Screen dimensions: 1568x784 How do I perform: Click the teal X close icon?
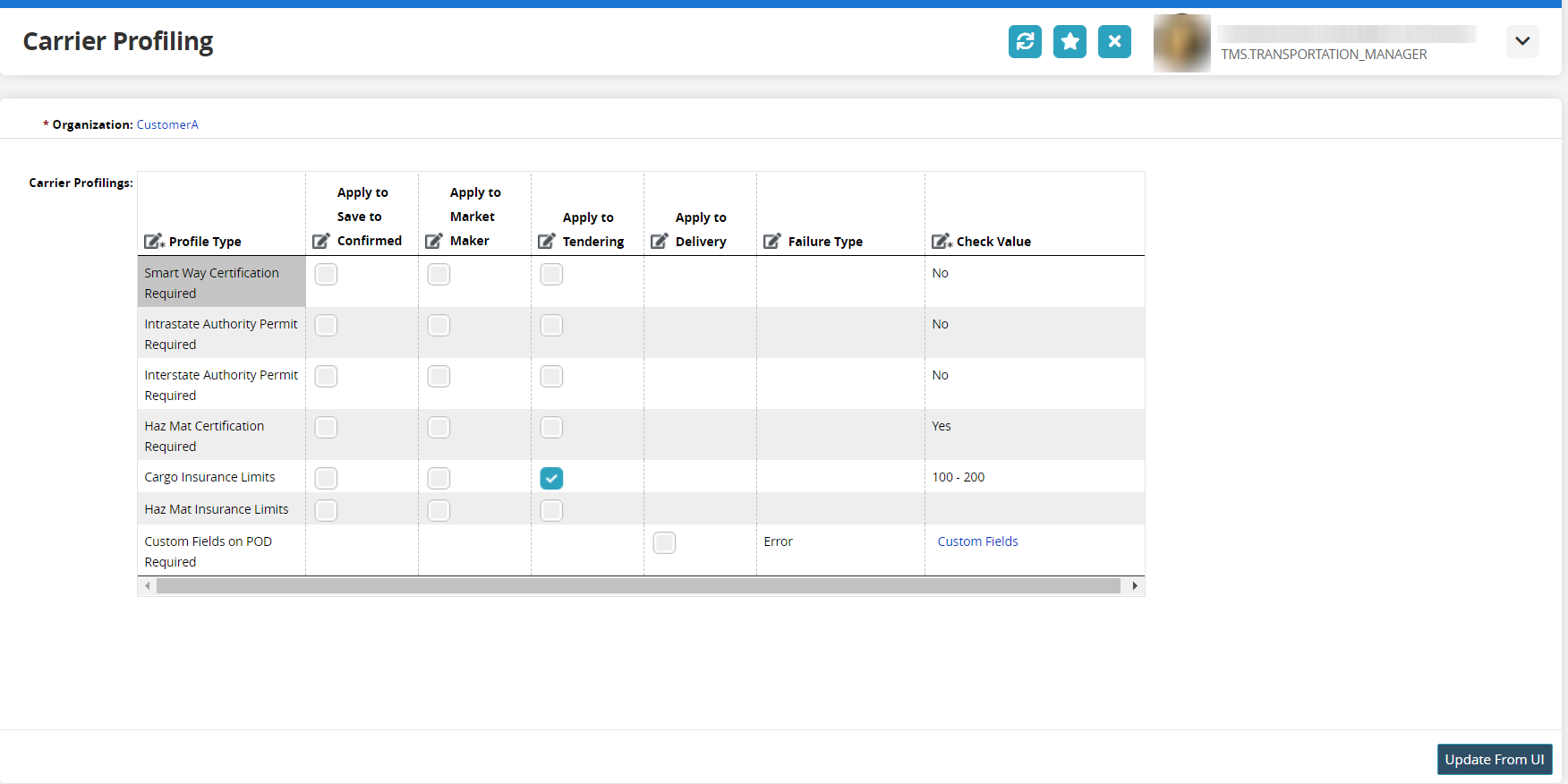point(1114,41)
